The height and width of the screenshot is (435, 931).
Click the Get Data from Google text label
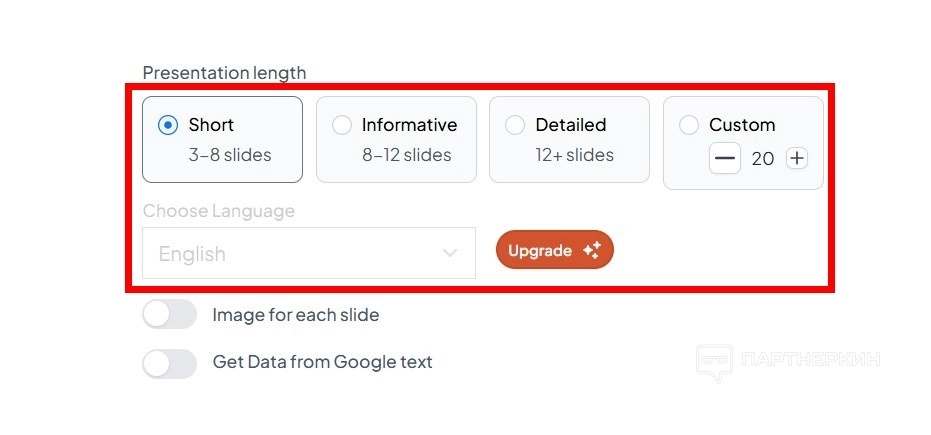tap(322, 362)
